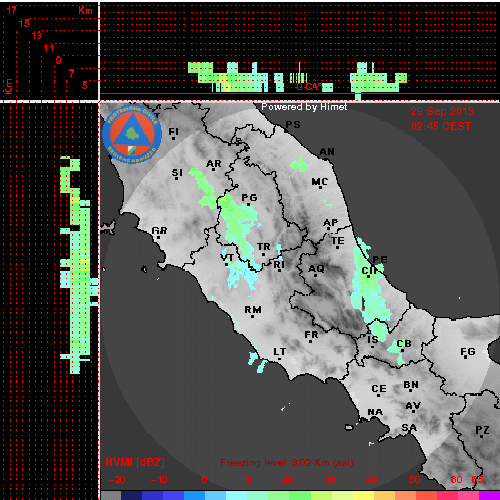This screenshot has height=500, width=500.
Task: Click the FG city label on map
Action: pos(468,351)
